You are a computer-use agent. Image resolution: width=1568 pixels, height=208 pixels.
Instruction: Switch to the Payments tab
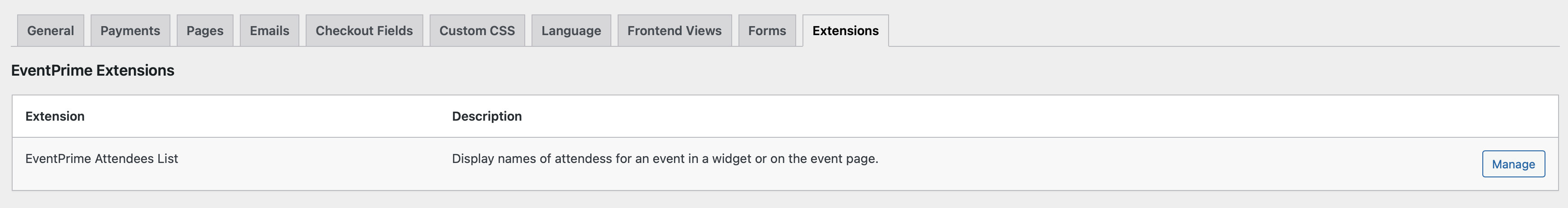tap(130, 31)
